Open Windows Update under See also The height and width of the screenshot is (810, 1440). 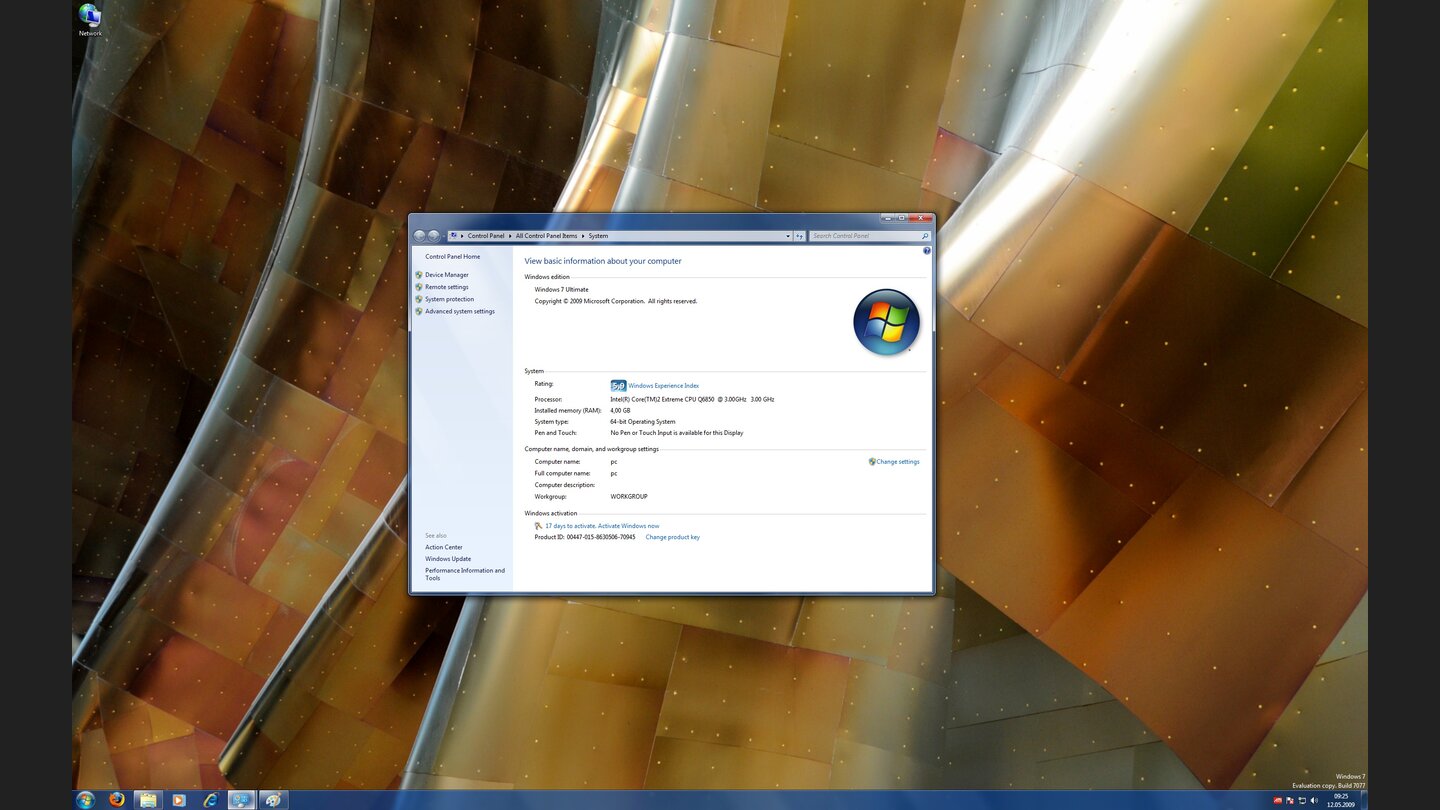447,559
